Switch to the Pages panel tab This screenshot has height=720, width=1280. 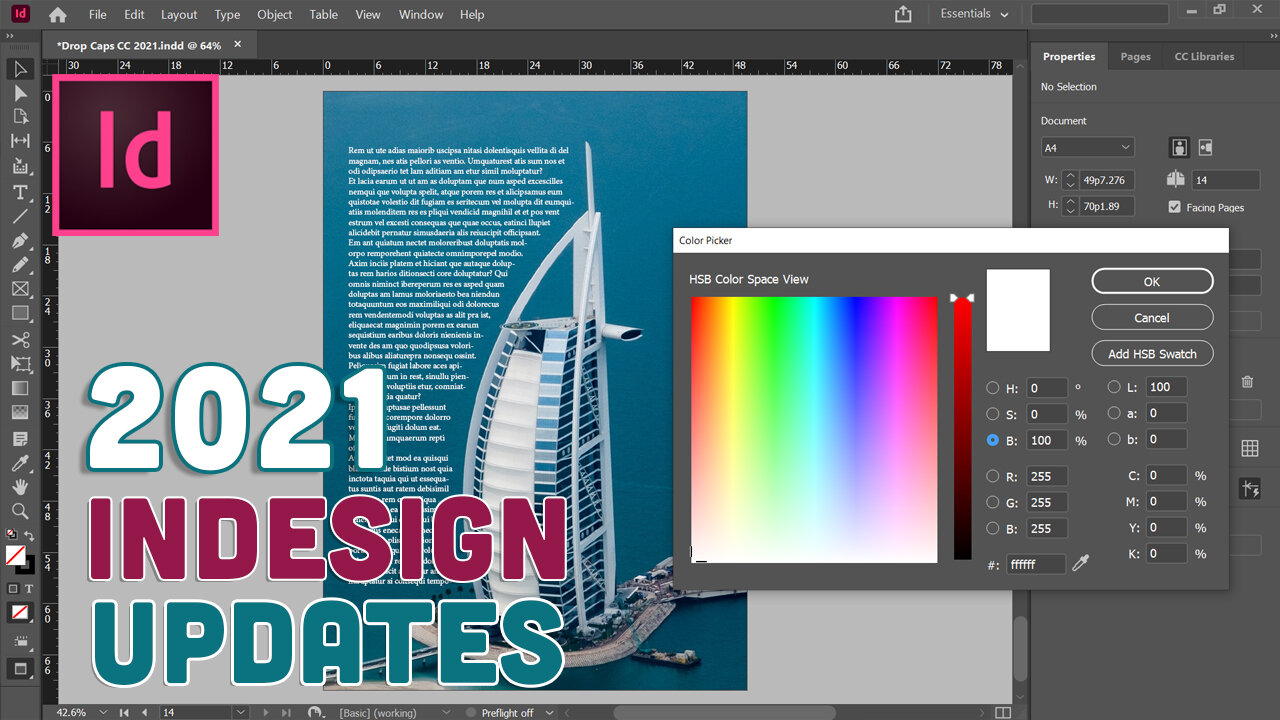(x=1135, y=57)
